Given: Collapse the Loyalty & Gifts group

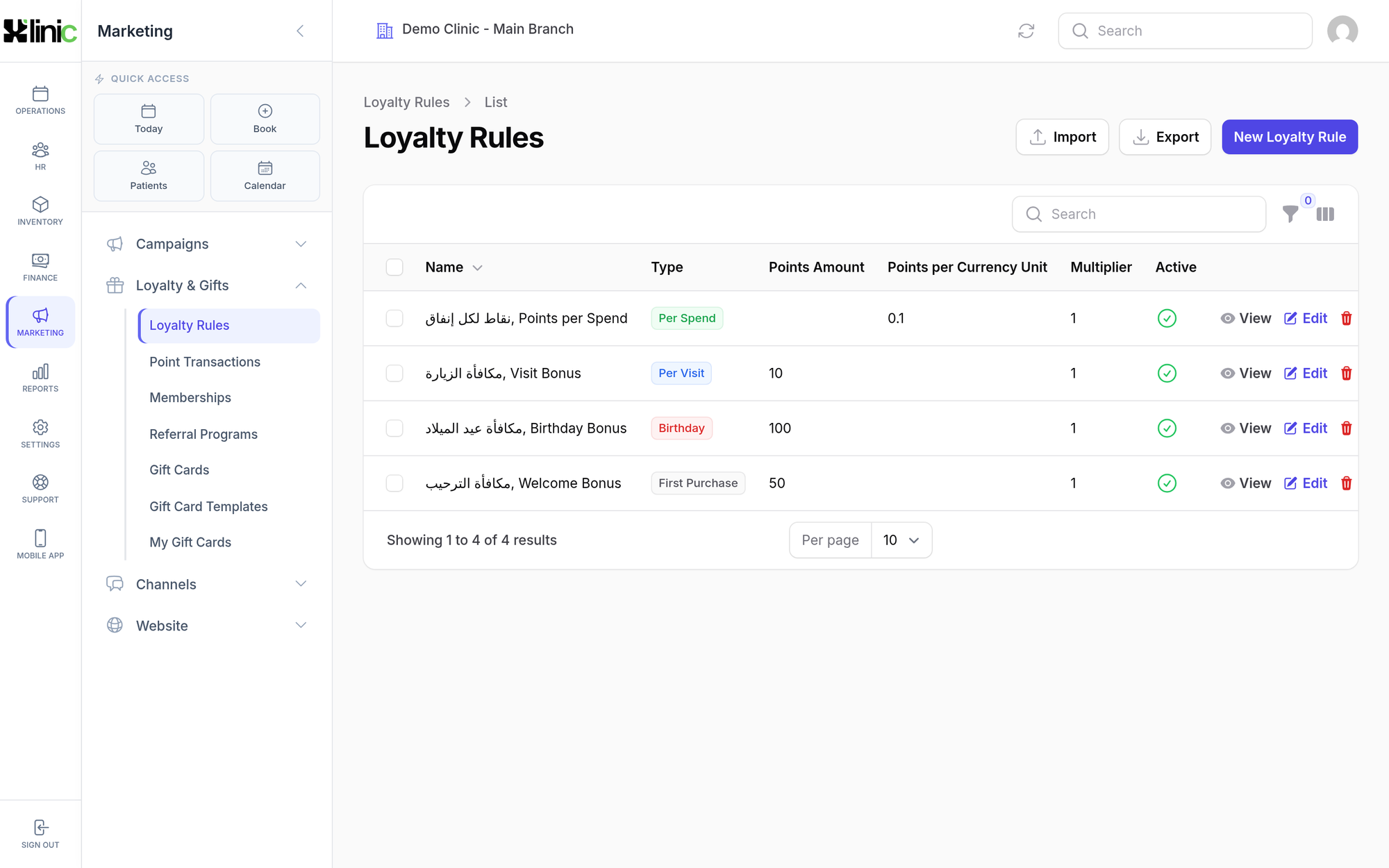Looking at the screenshot, I should click(x=206, y=285).
